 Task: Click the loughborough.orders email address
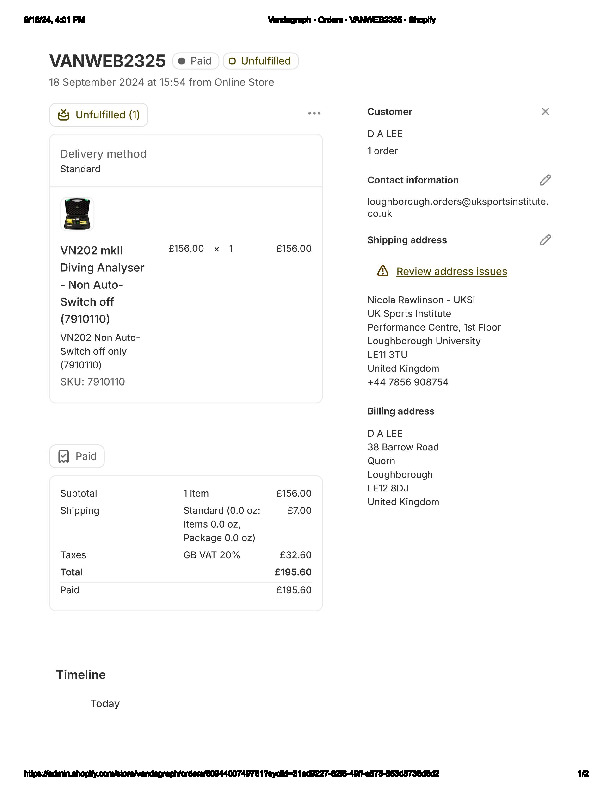click(457, 207)
